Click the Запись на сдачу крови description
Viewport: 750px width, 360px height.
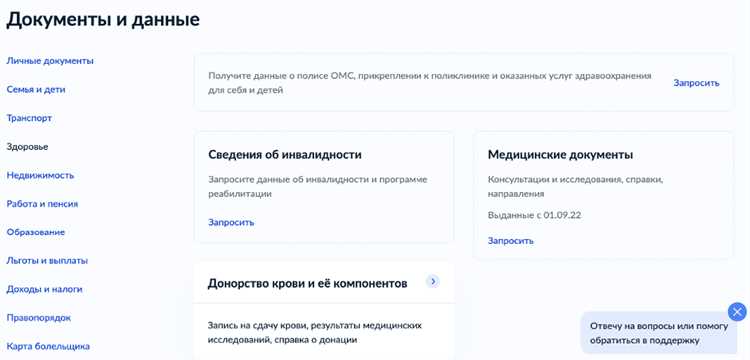[x=315, y=333]
